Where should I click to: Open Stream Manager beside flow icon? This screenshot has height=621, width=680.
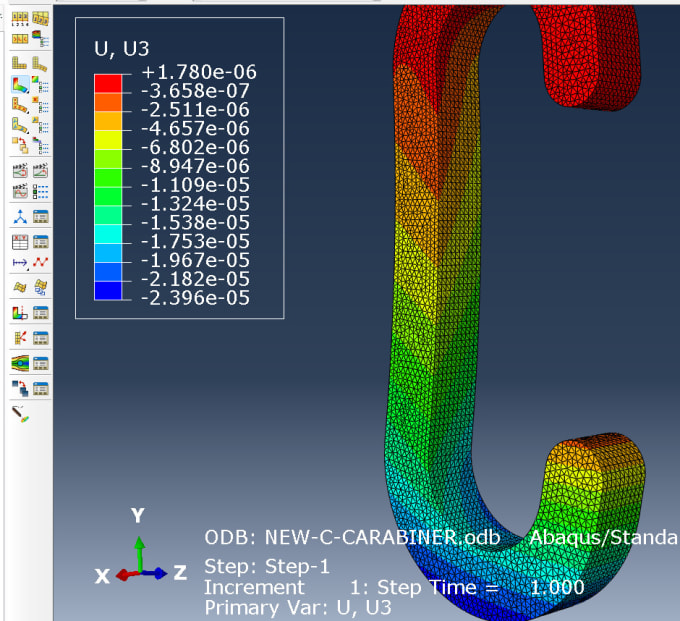(41, 363)
